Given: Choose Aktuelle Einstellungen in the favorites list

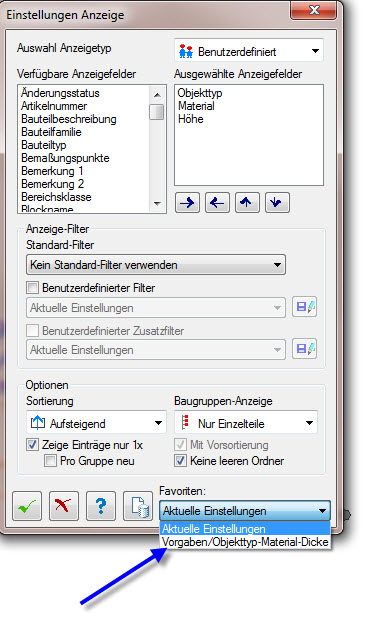Looking at the screenshot, I should pos(245,529).
